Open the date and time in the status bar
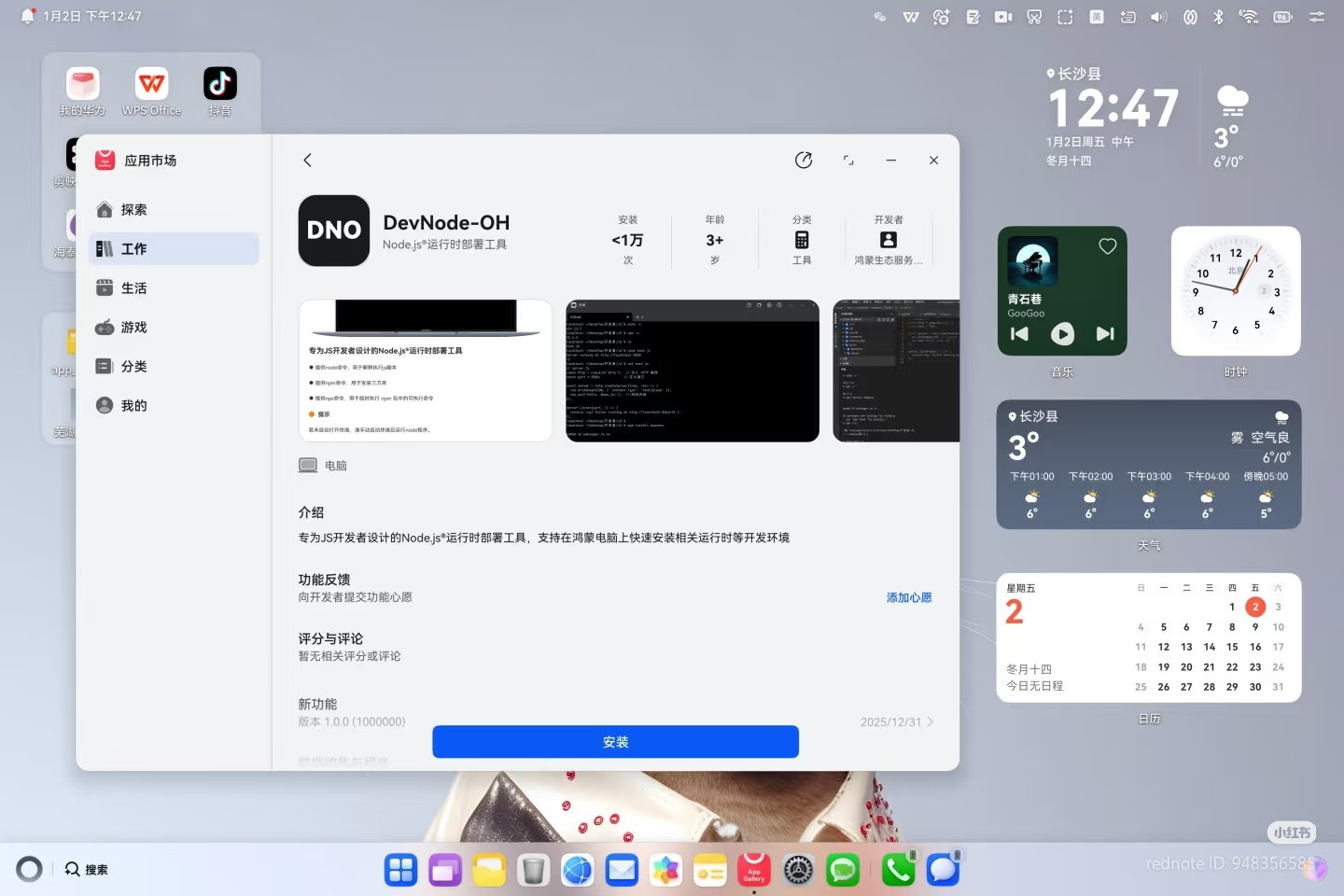This screenshot has height=896, width=1344. pos(92,16)
